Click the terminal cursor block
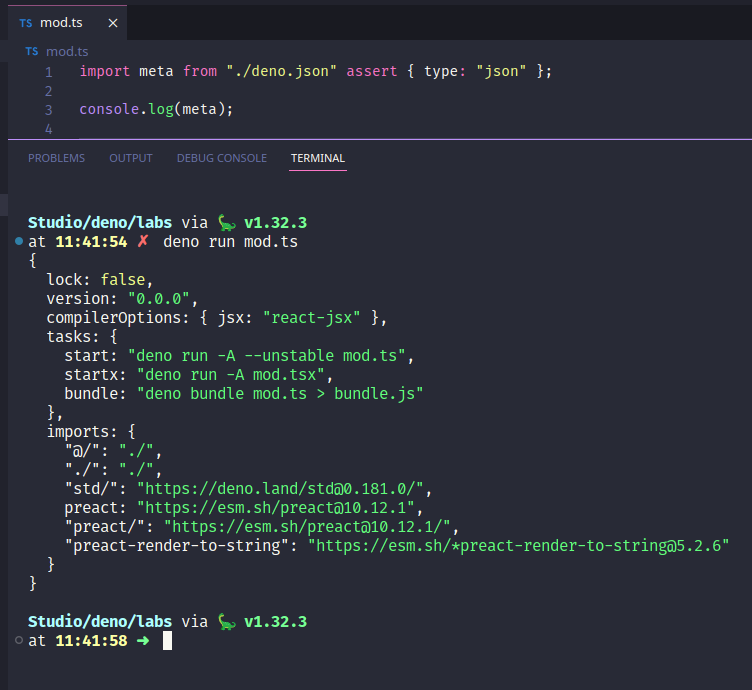 167,641
